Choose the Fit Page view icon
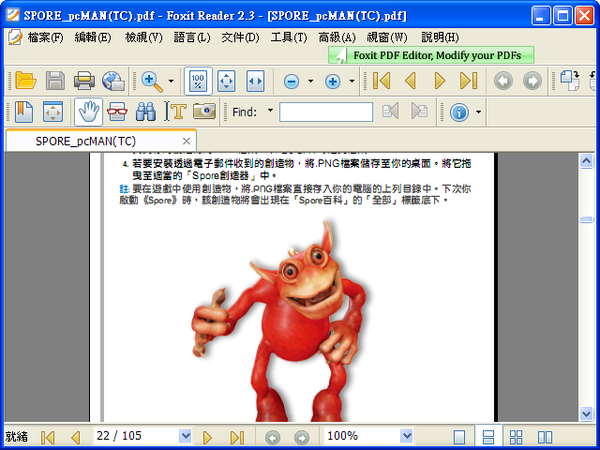The width and height of the screenshot is (600, 450). [x=226, y=81]
